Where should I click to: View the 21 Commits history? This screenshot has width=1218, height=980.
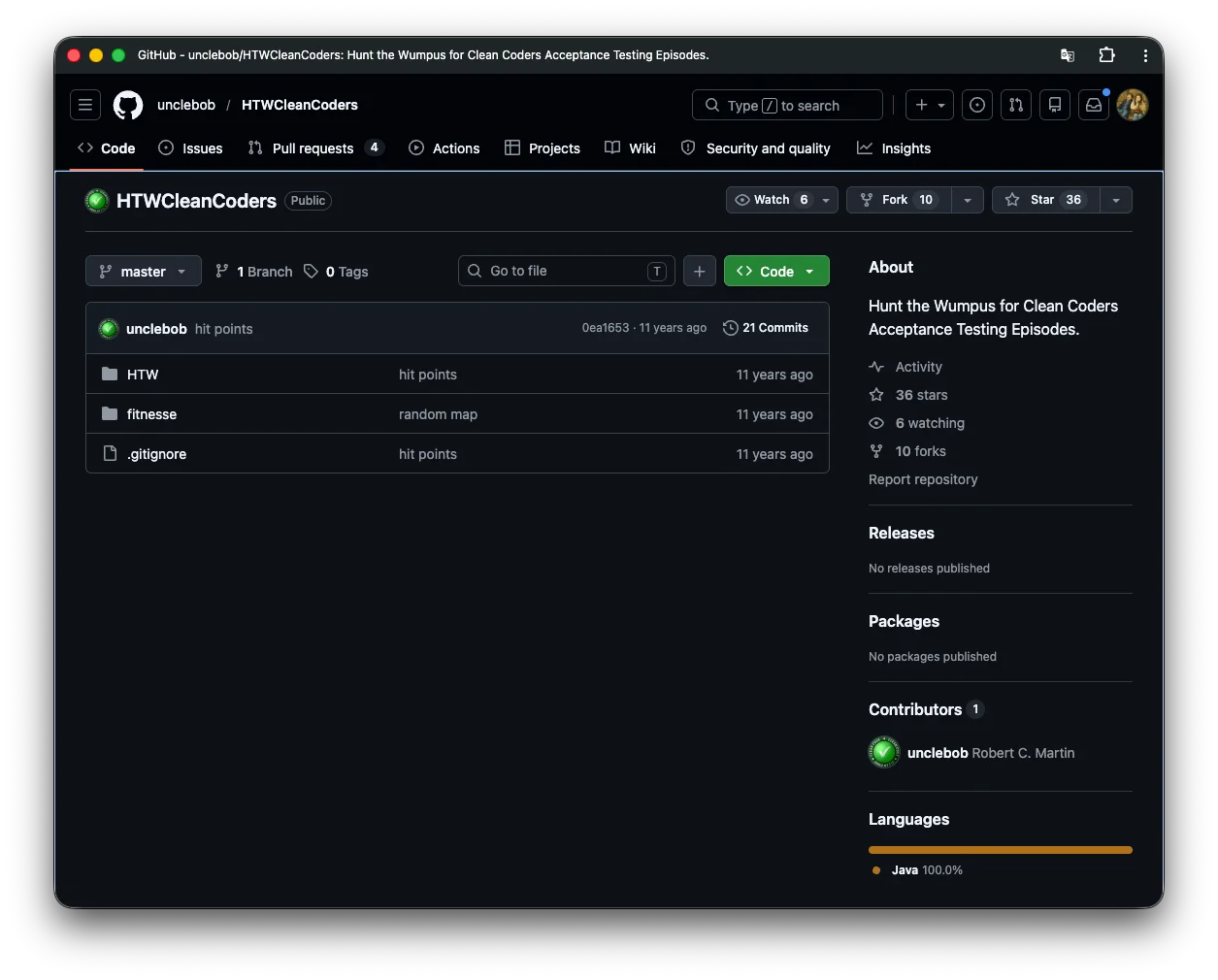pos(766,328)
